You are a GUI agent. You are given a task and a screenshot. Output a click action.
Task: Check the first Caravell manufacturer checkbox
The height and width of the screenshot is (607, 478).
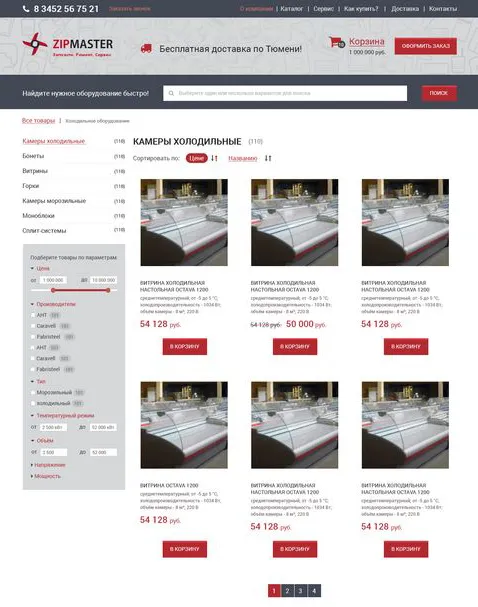point(33,326)
